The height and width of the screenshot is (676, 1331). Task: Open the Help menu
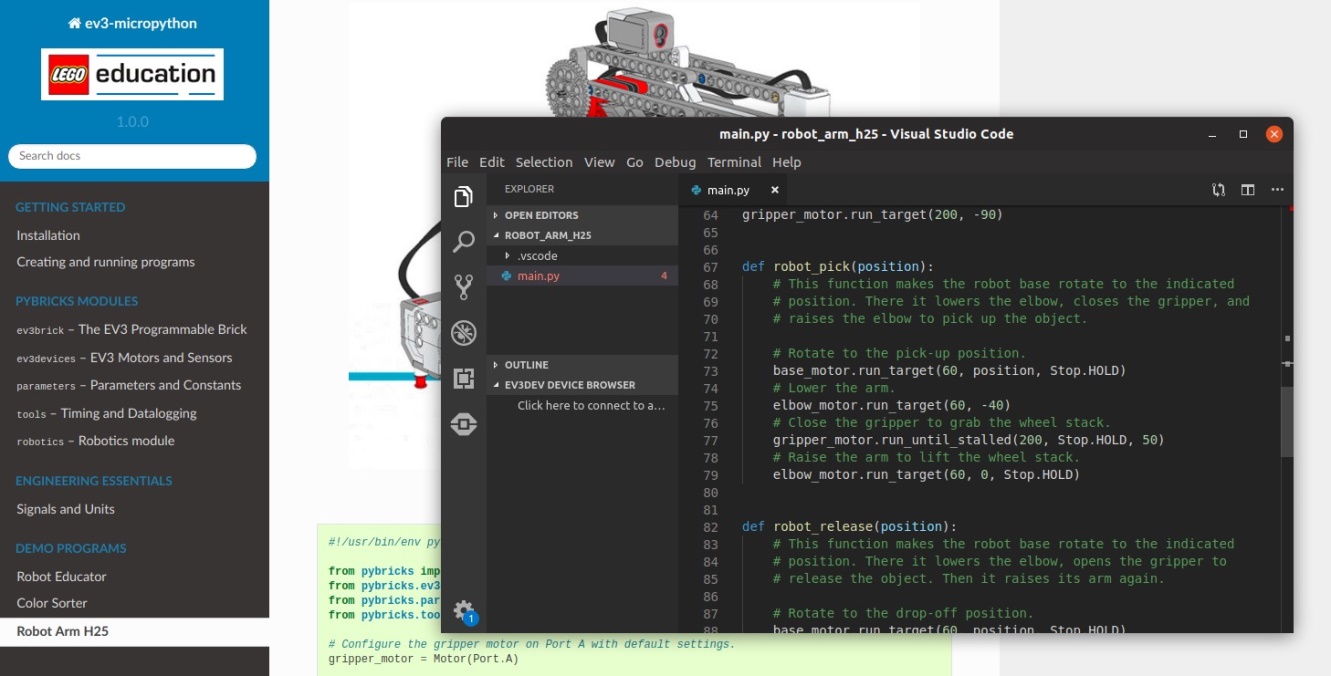pyautogui.click(x=787, y=162)
